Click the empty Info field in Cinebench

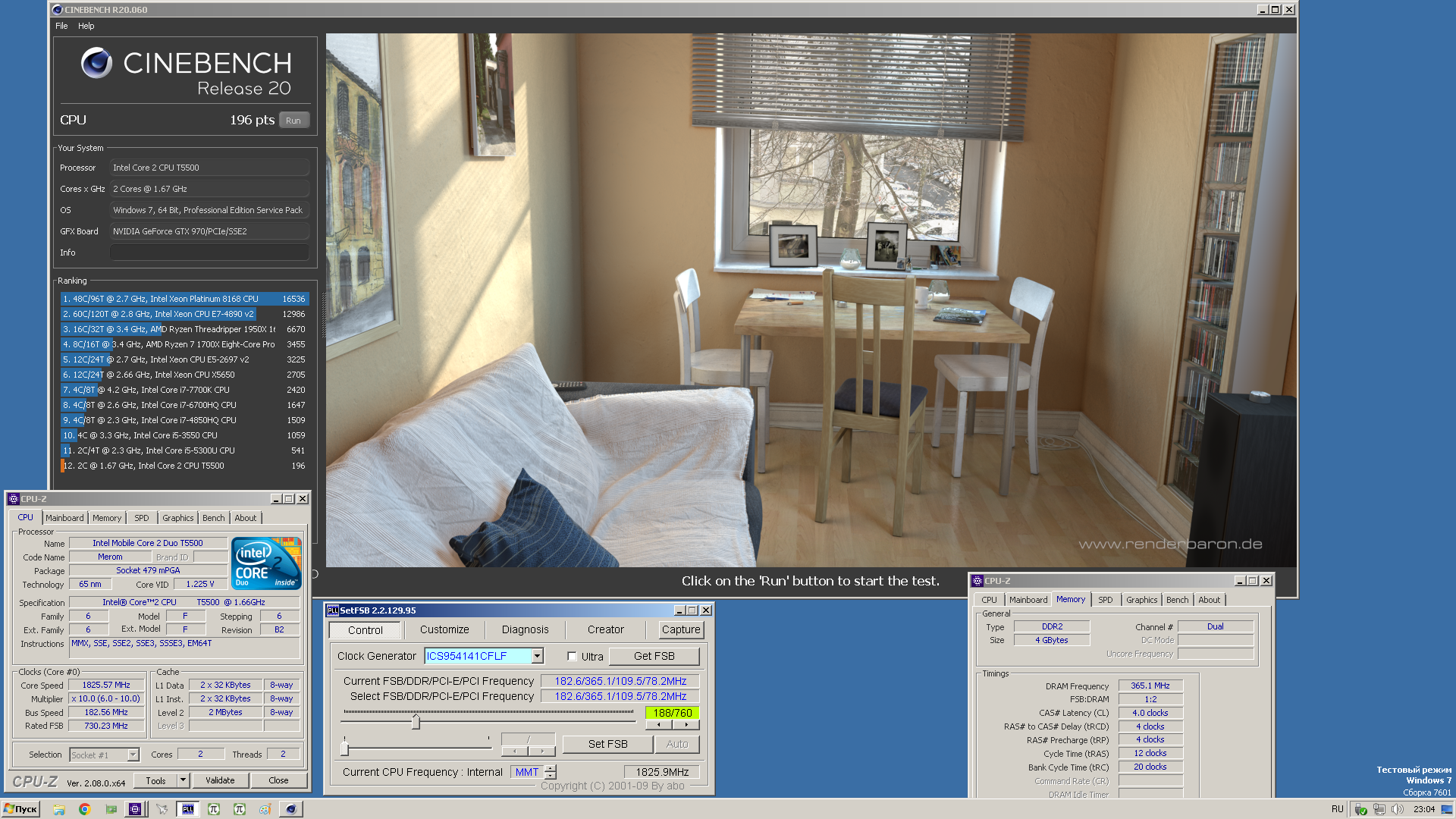pos(209,253)
